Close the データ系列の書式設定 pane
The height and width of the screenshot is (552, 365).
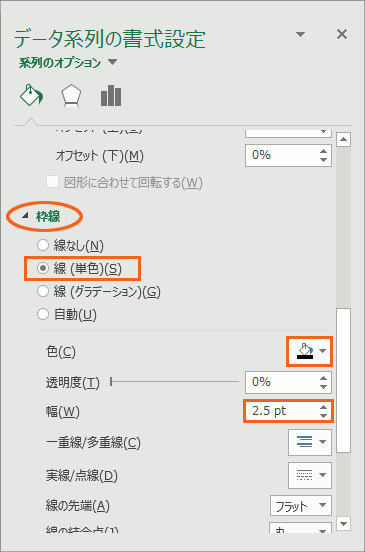click(x=342, y=34)
